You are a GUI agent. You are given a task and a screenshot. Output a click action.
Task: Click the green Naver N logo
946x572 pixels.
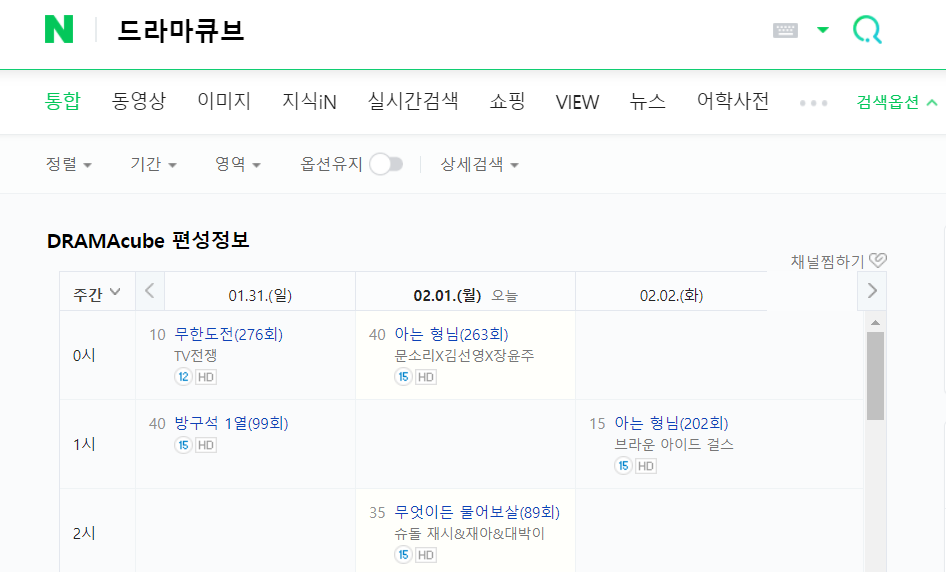(59, 30)
